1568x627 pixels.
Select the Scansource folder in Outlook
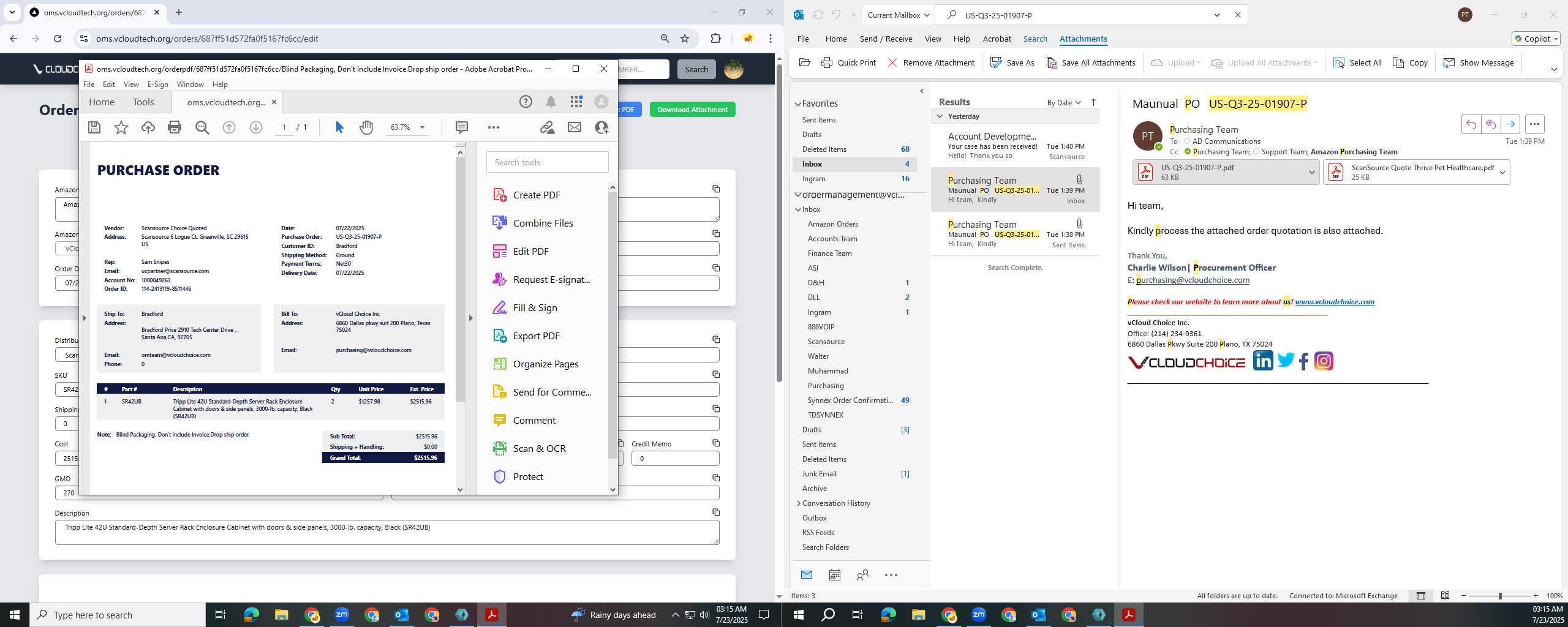826,342
